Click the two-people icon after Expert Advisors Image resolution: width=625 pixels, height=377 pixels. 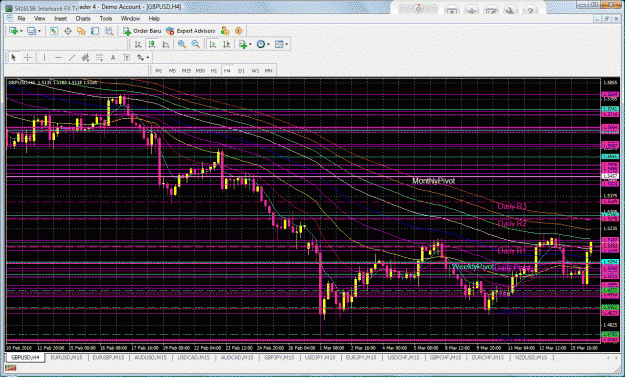[x=225, y=31]
